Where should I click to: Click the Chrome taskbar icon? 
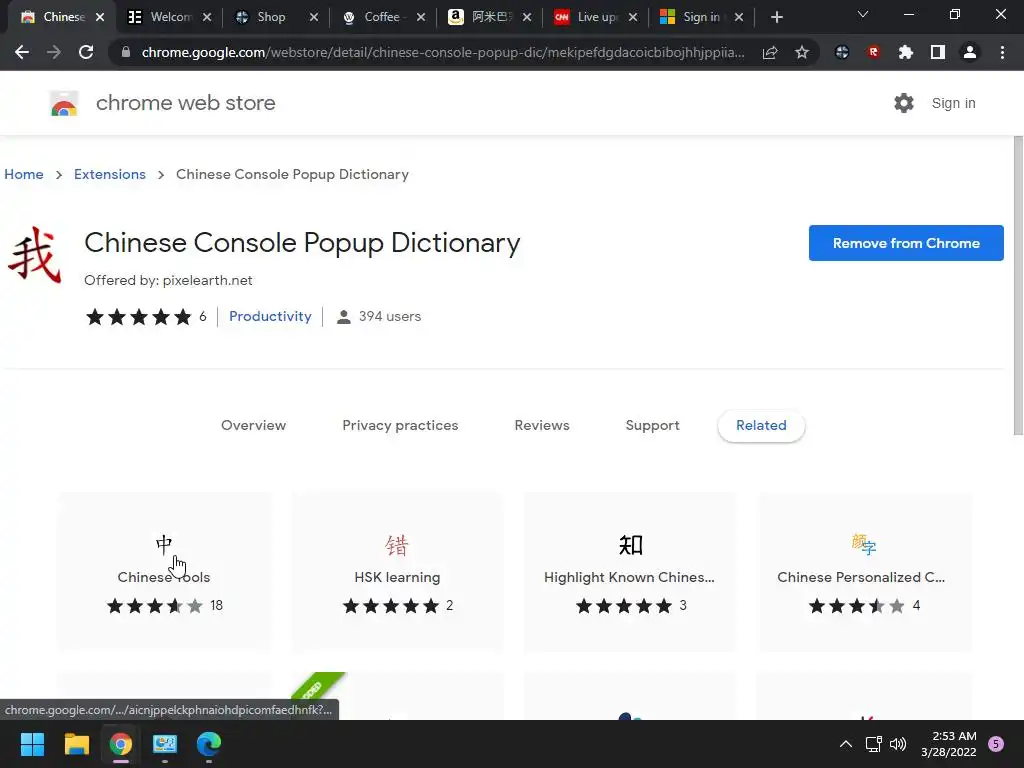point(121,743)
